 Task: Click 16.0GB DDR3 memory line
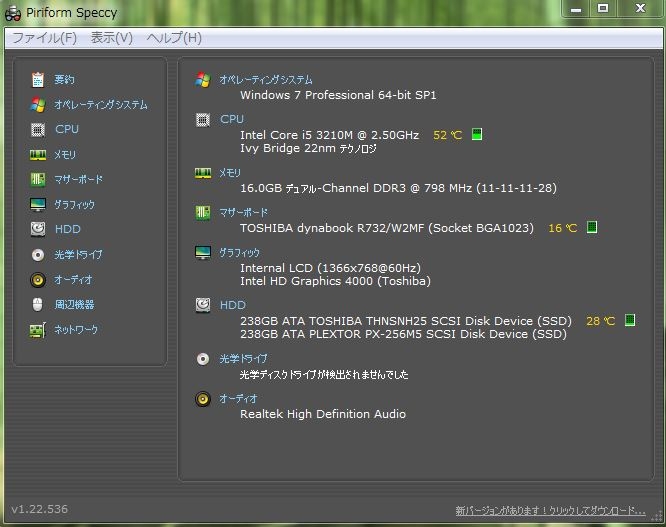(398, 188)
